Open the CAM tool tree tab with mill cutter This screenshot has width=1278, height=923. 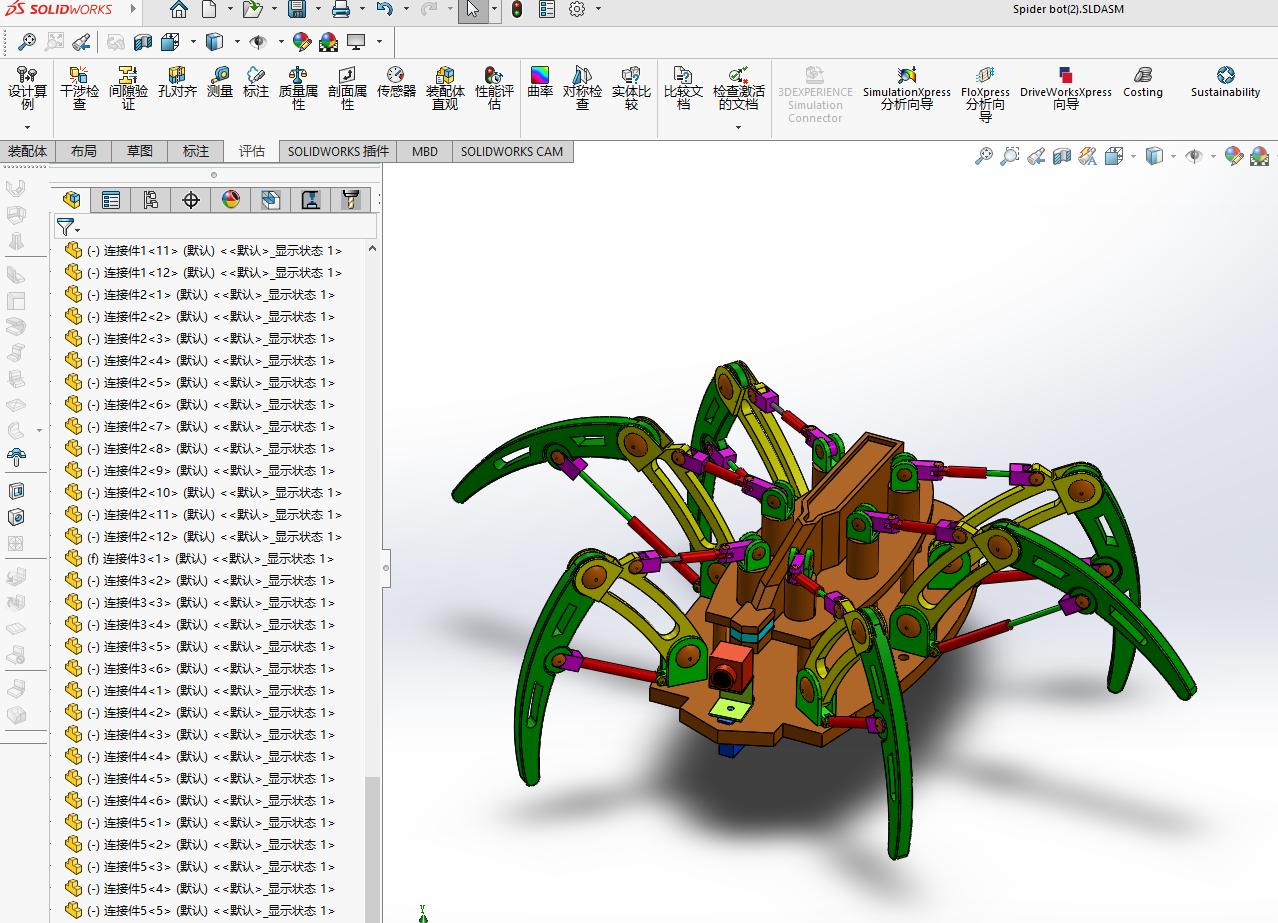(350, 200)
